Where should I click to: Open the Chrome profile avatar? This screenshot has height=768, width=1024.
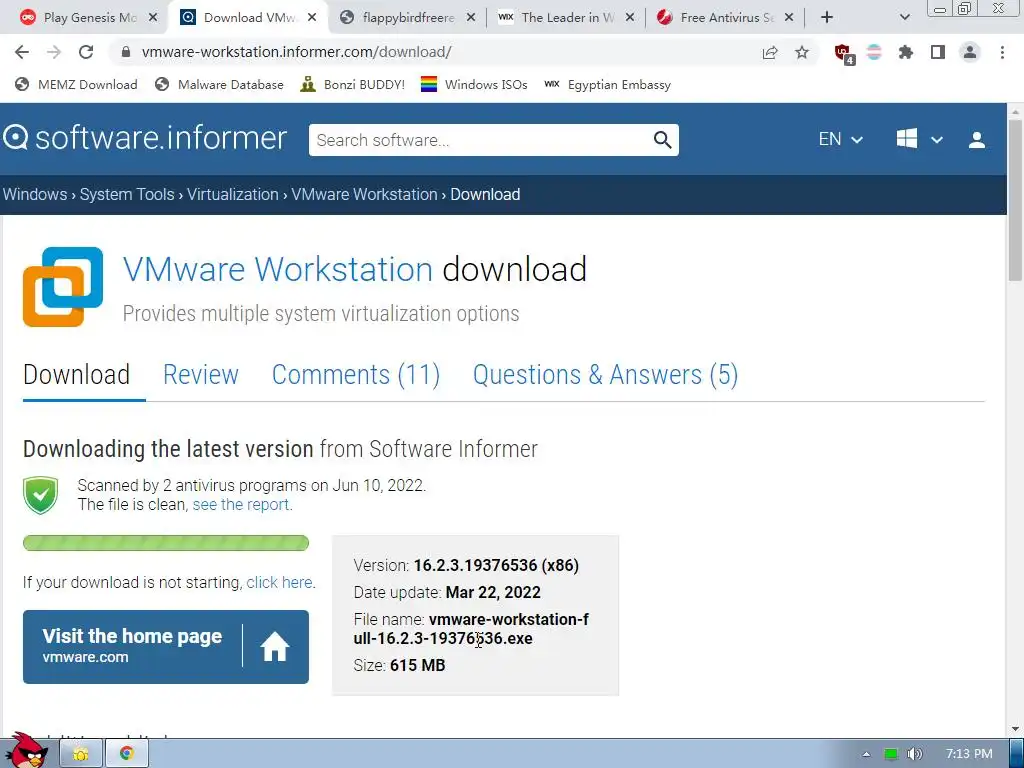pos(970,52)
